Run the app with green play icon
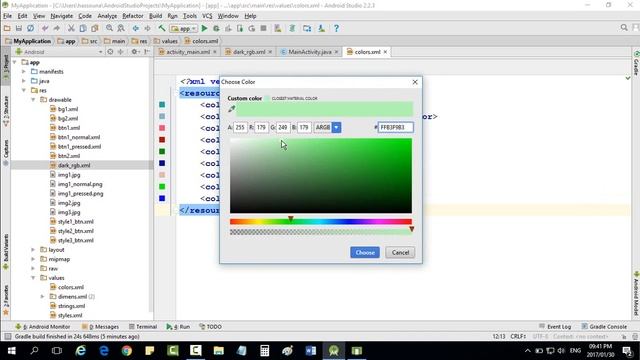 tap(204, 28)
